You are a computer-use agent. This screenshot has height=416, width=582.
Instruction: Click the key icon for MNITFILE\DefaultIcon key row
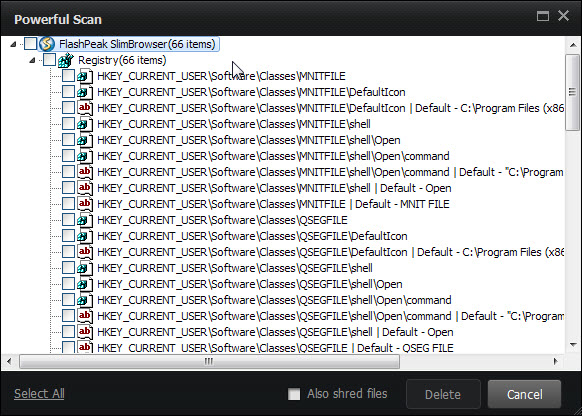coord(85,92)
